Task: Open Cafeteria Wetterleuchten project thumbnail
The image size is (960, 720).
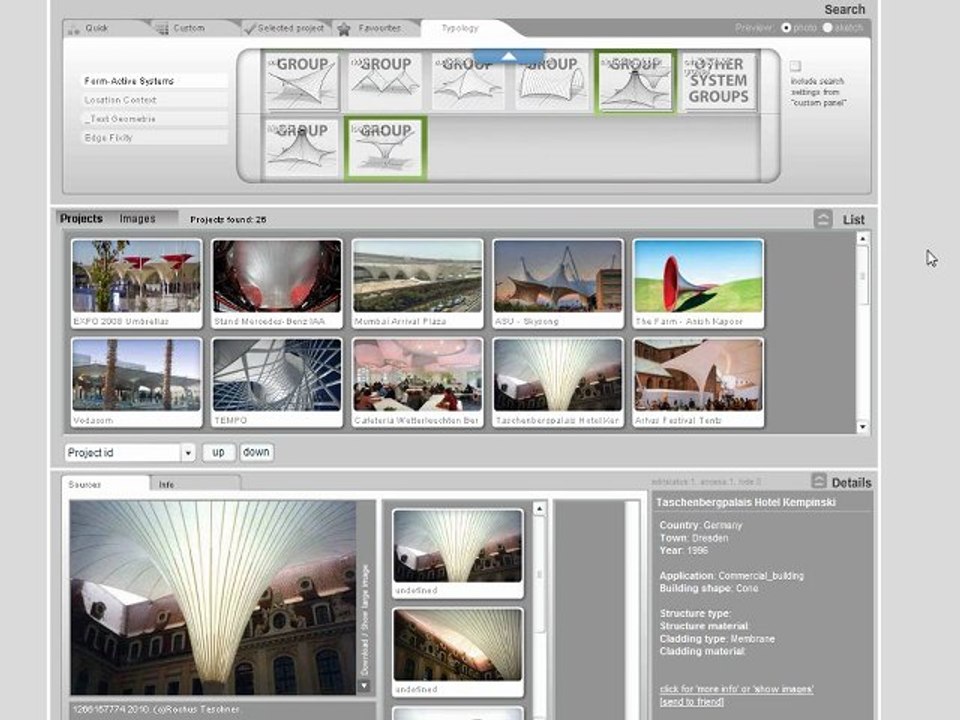Action: pos(417,383)
